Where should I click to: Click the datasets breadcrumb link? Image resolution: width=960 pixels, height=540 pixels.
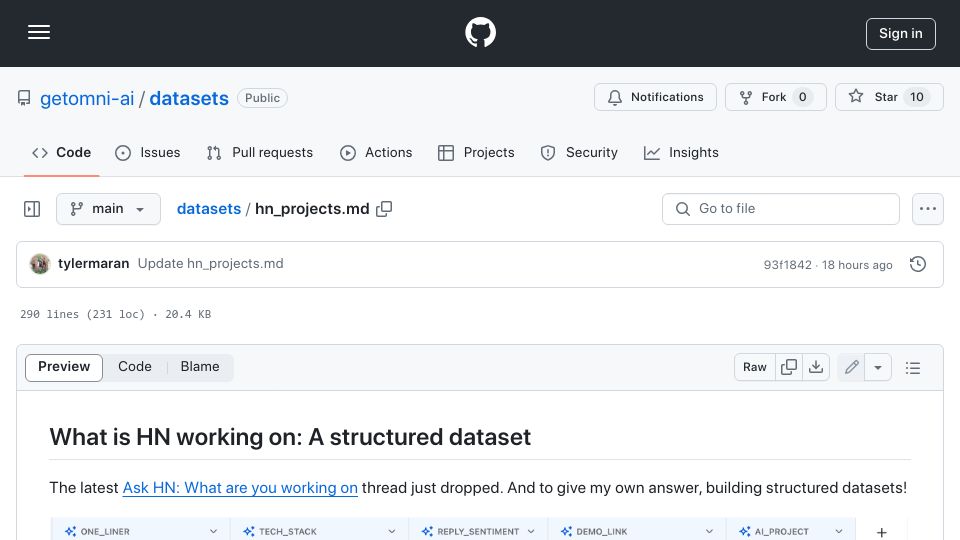209,209
